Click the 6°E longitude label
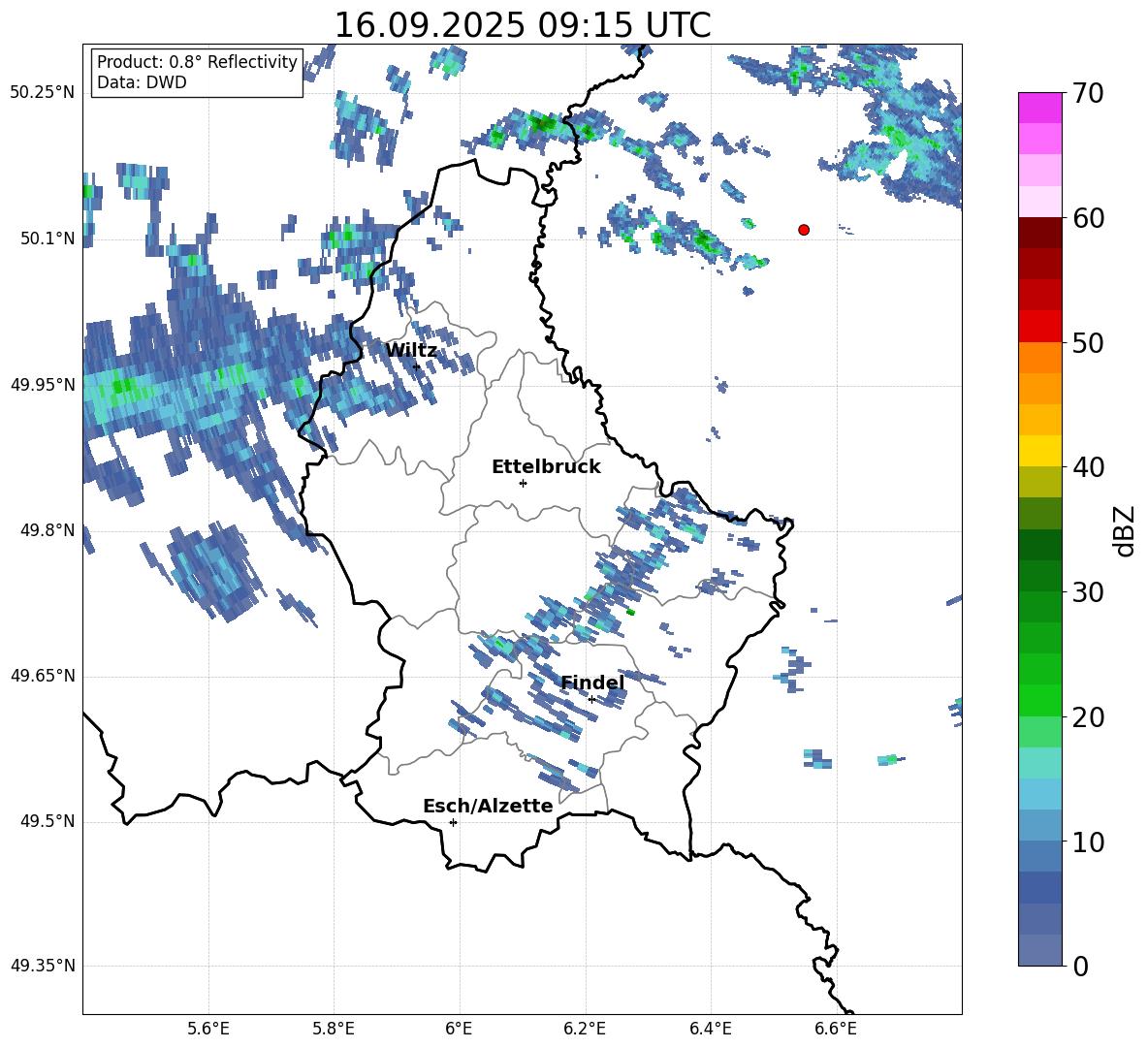The image size is (1148, 1048). click(x=459, y=1029)
